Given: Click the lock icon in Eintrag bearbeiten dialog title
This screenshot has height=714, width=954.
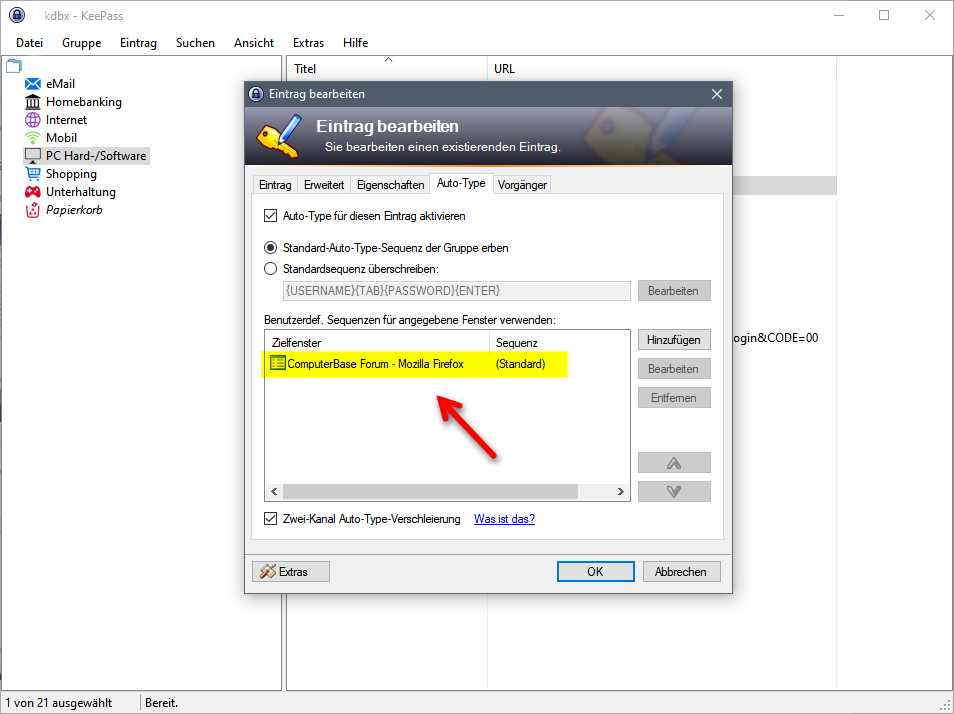Looking at the screenshot, I should [256, 94].
